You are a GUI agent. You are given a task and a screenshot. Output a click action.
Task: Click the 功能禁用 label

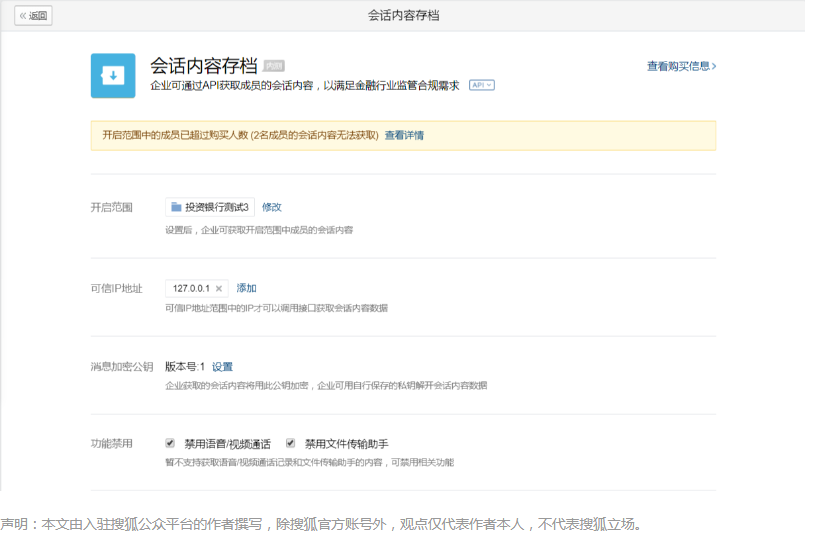pos(112,443)
